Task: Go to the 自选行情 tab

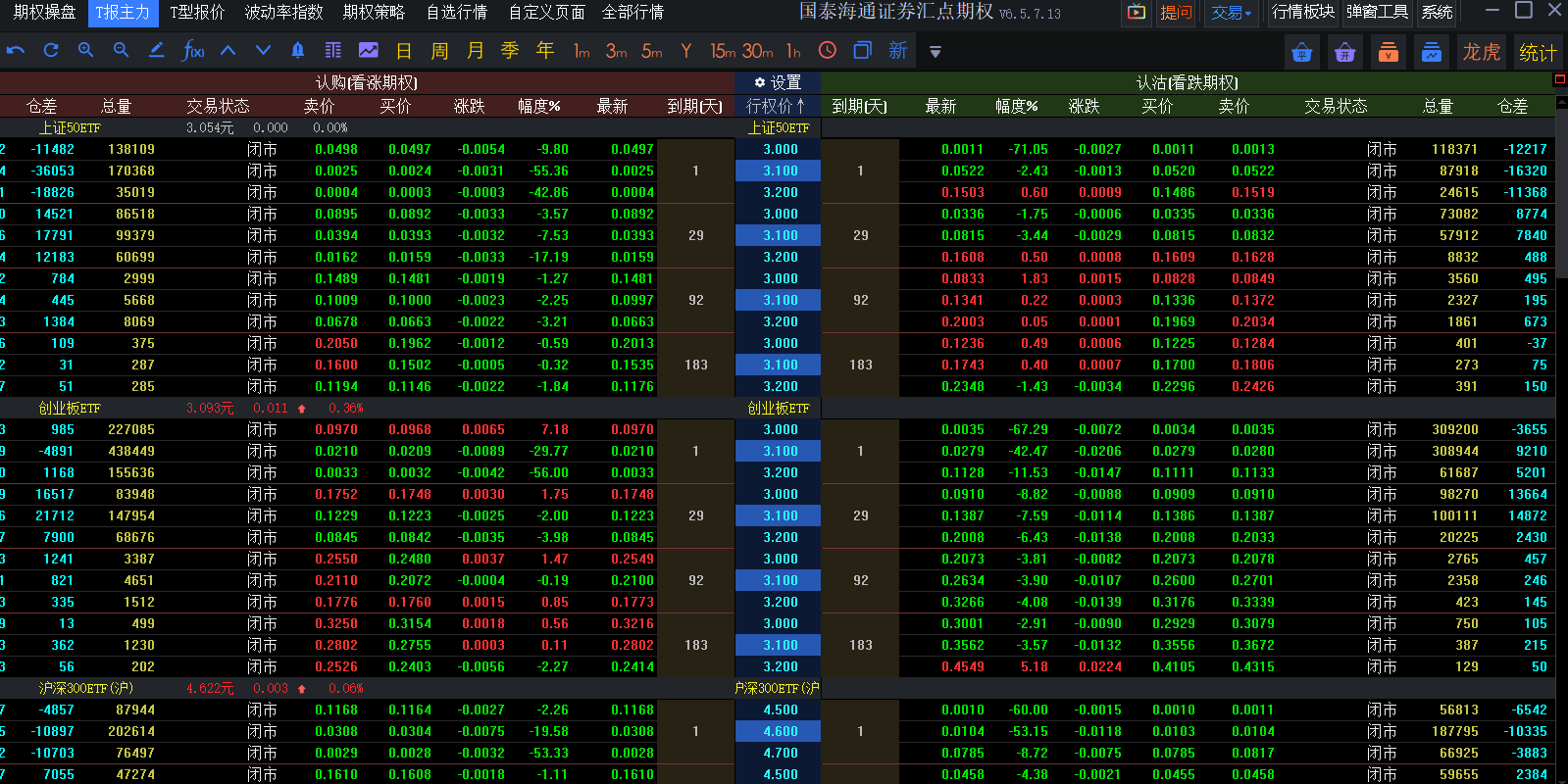Action: [457, 12]
